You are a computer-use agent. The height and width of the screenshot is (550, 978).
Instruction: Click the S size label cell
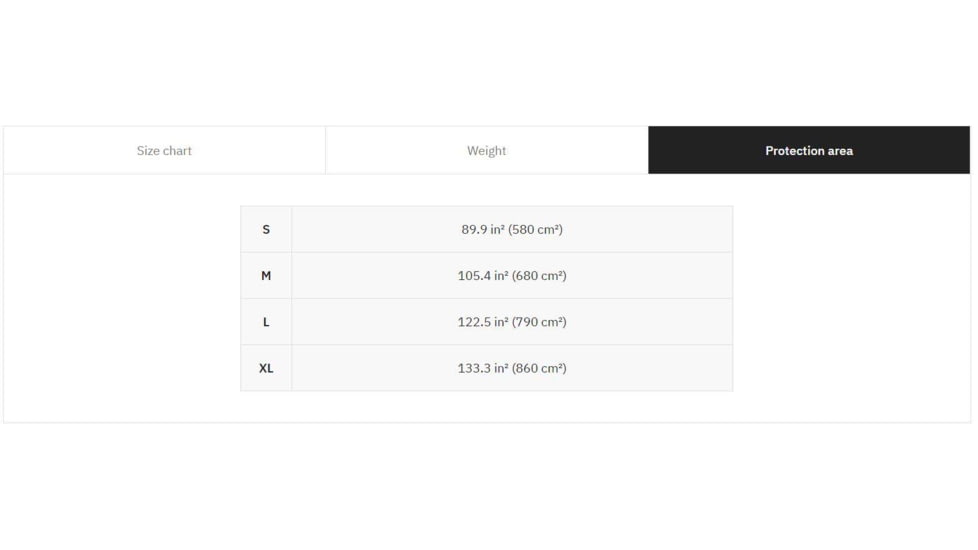(x=266, y=230)
